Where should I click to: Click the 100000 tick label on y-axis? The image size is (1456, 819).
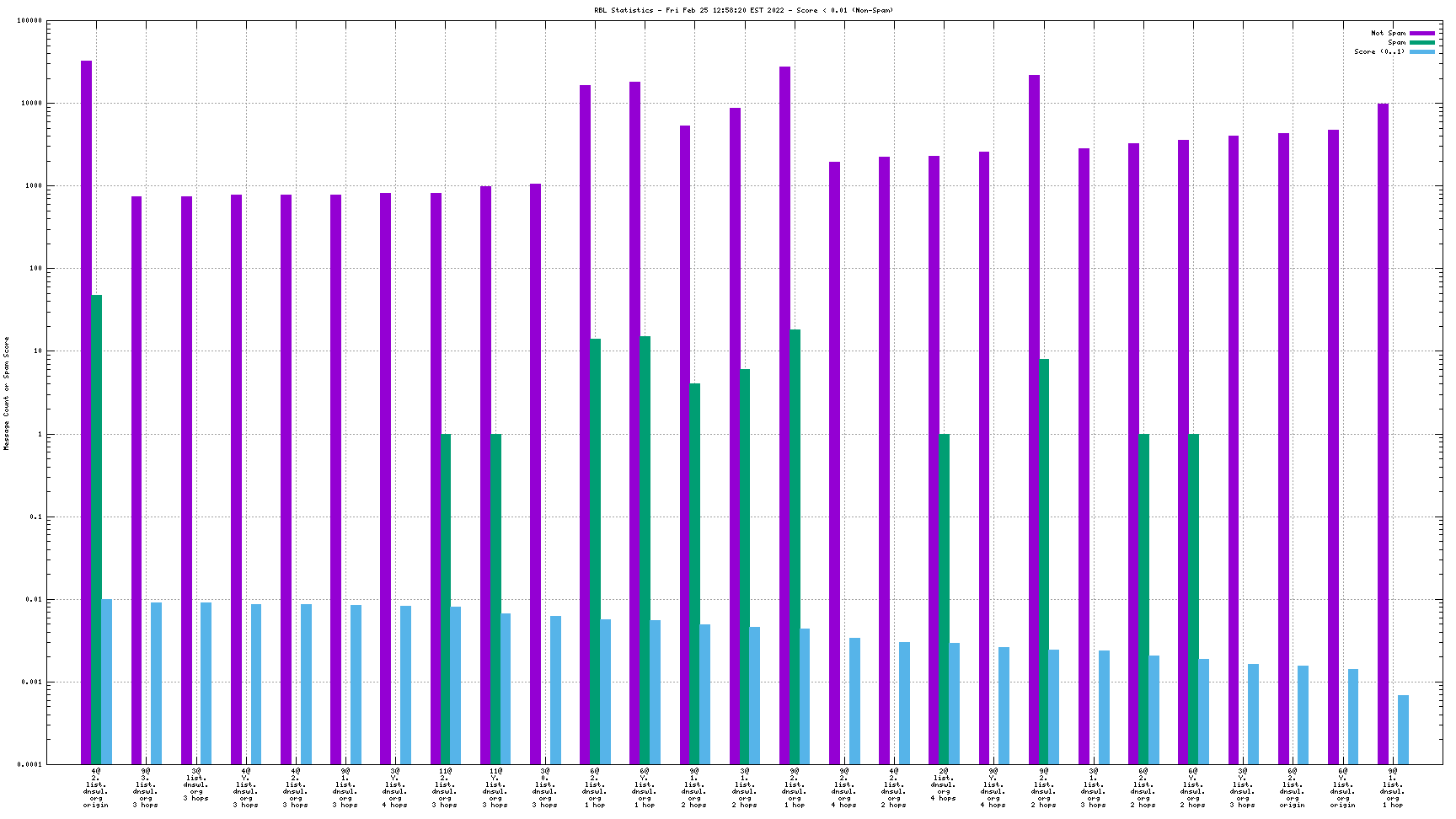pyautogui.click(x=29, y=21)
